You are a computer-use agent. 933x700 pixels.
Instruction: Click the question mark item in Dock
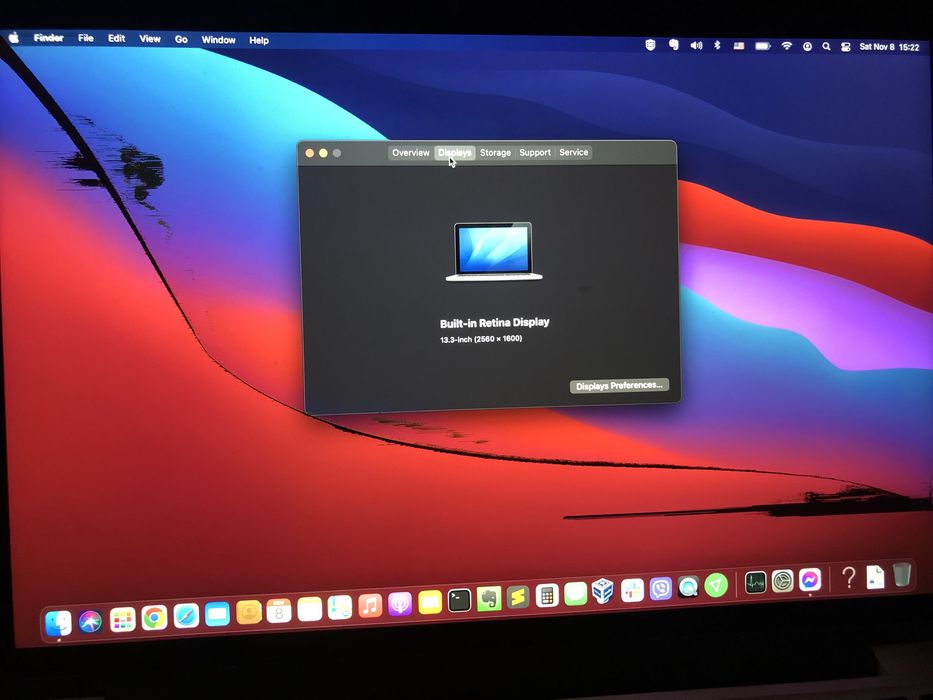(849, 577)
